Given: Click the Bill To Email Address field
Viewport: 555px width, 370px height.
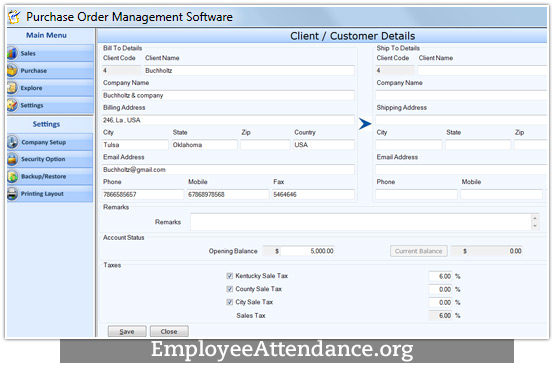Looking at the screenshot, I should pyautogui.click(x=228, y=170).
